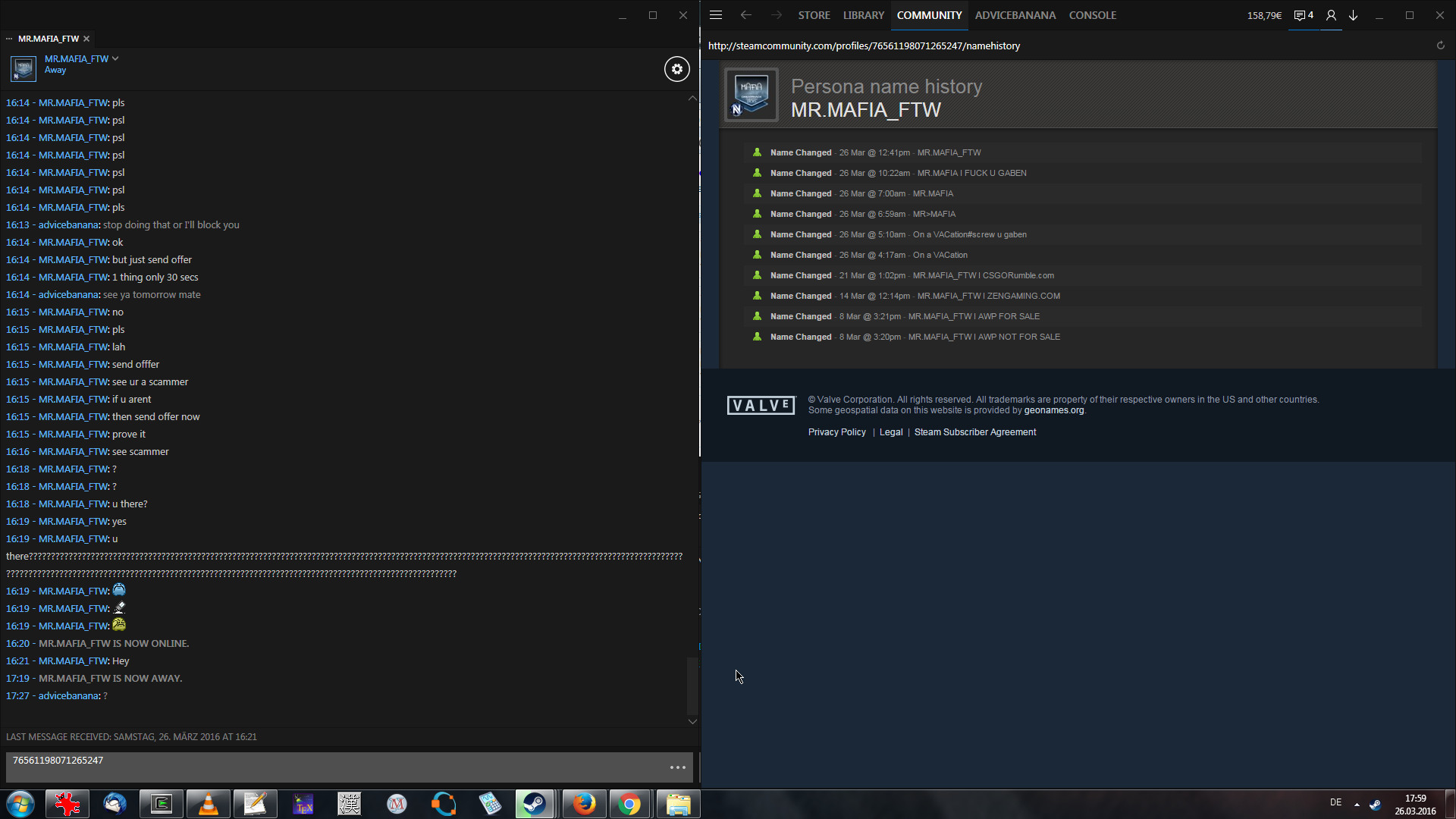The width and height of the screenshot is (1456, 819).
Task: Click the Steam hamburger menu icon
Action: [x=715, y=15]
